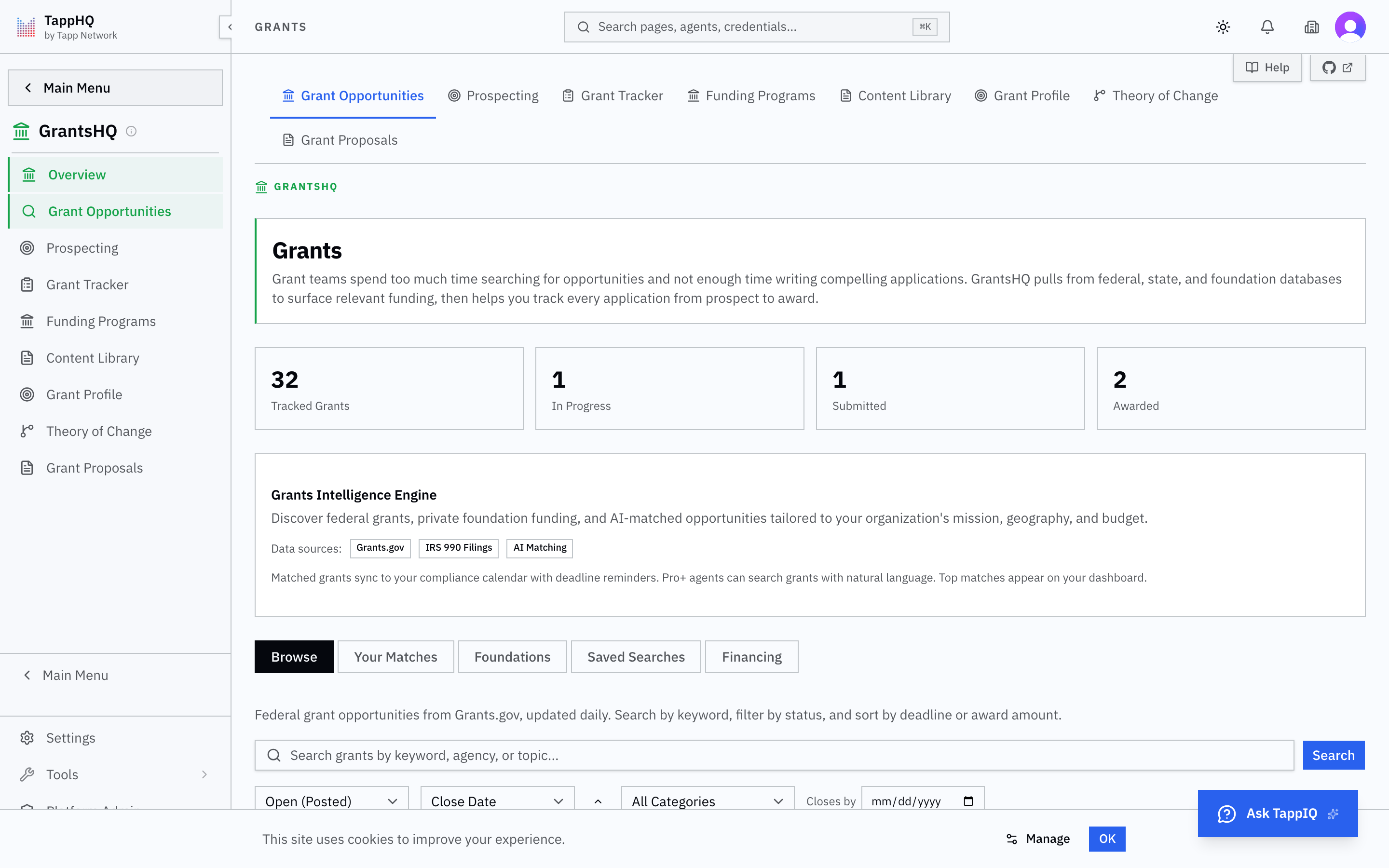
Task: Click the Prospecting target icon in sidebar
Action: tap(27, 248)
